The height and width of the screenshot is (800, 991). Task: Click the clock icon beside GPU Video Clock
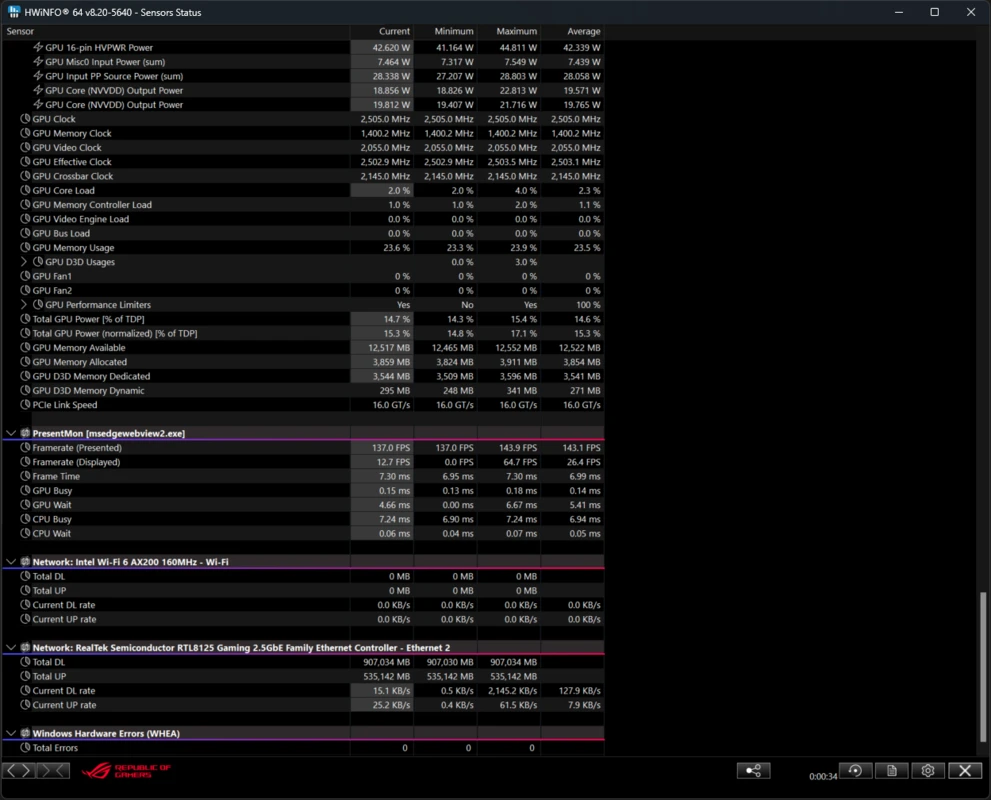25,147
